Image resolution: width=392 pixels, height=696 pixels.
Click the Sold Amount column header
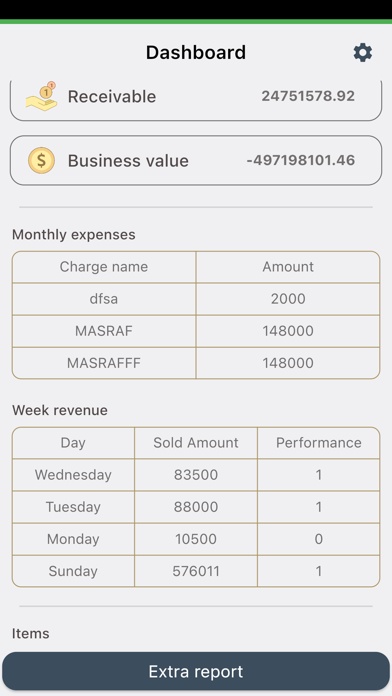(x=196, y=443)
